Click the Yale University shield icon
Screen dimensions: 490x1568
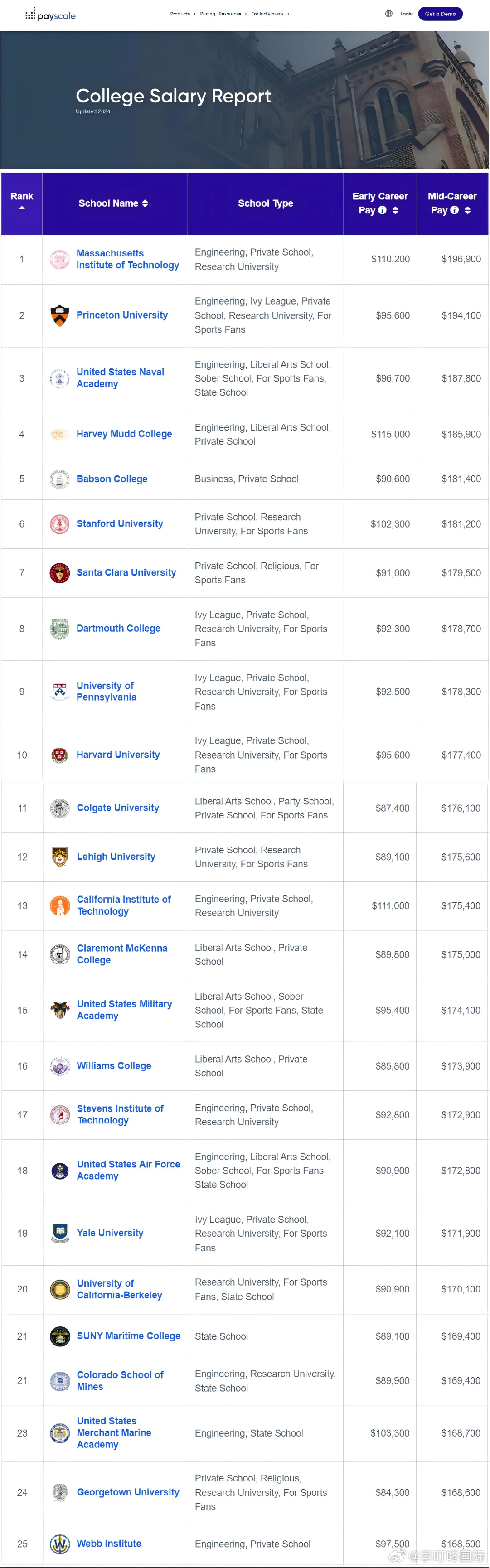click(x=60, y=1233)
